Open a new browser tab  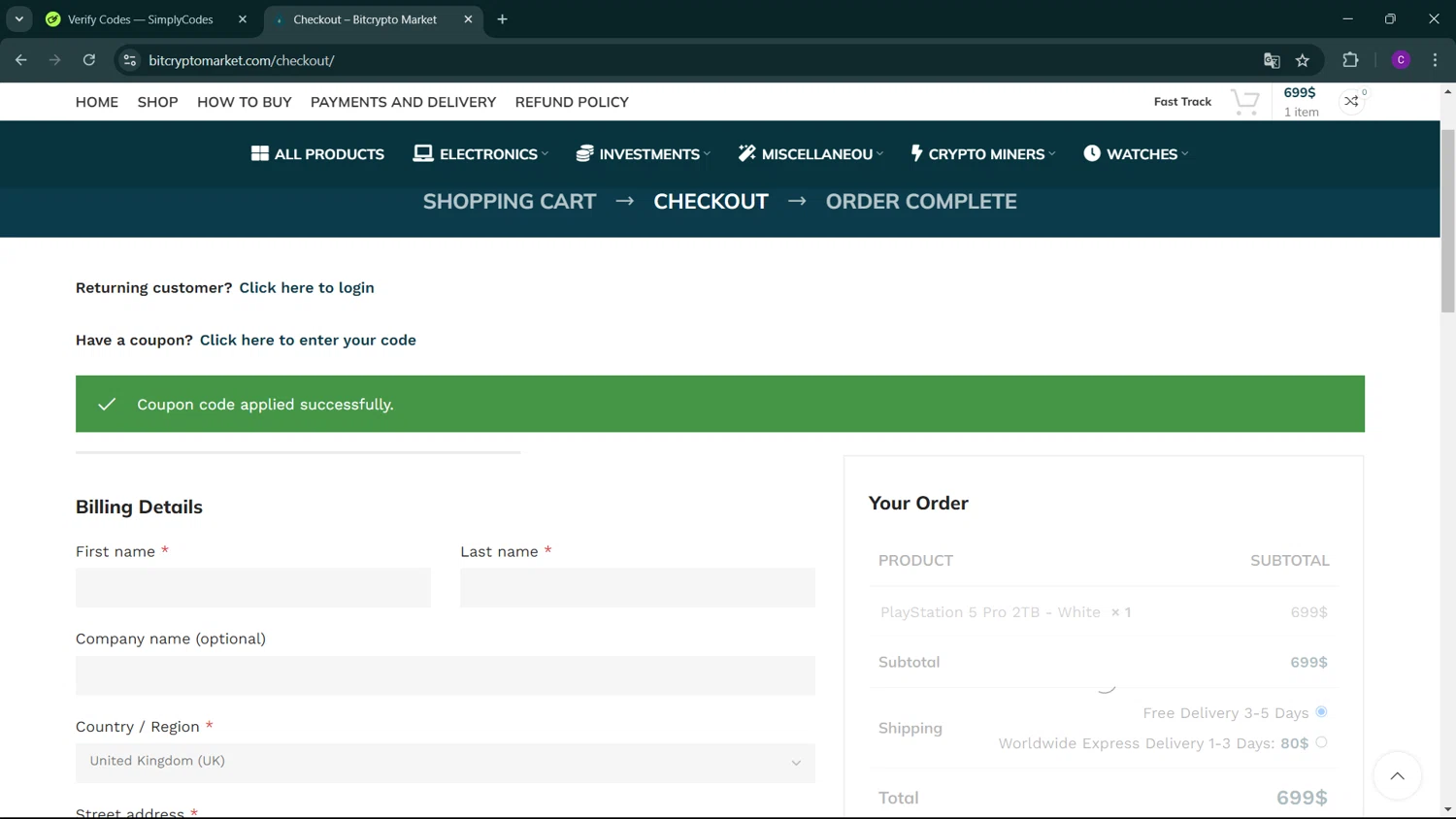click(502, 19)
